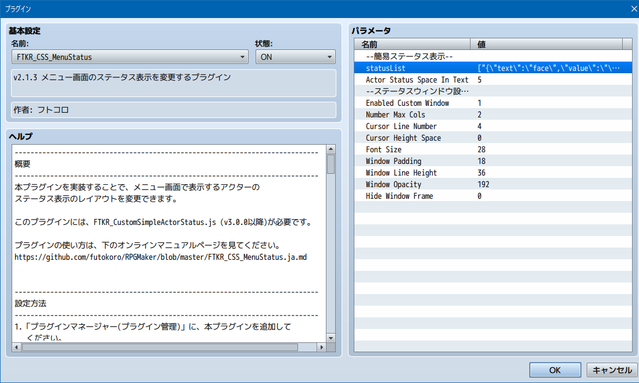The width and height of the screenshot is (639, 383).
Task: Click the 概要 heading in help text
Action: [x=22, y=164]
